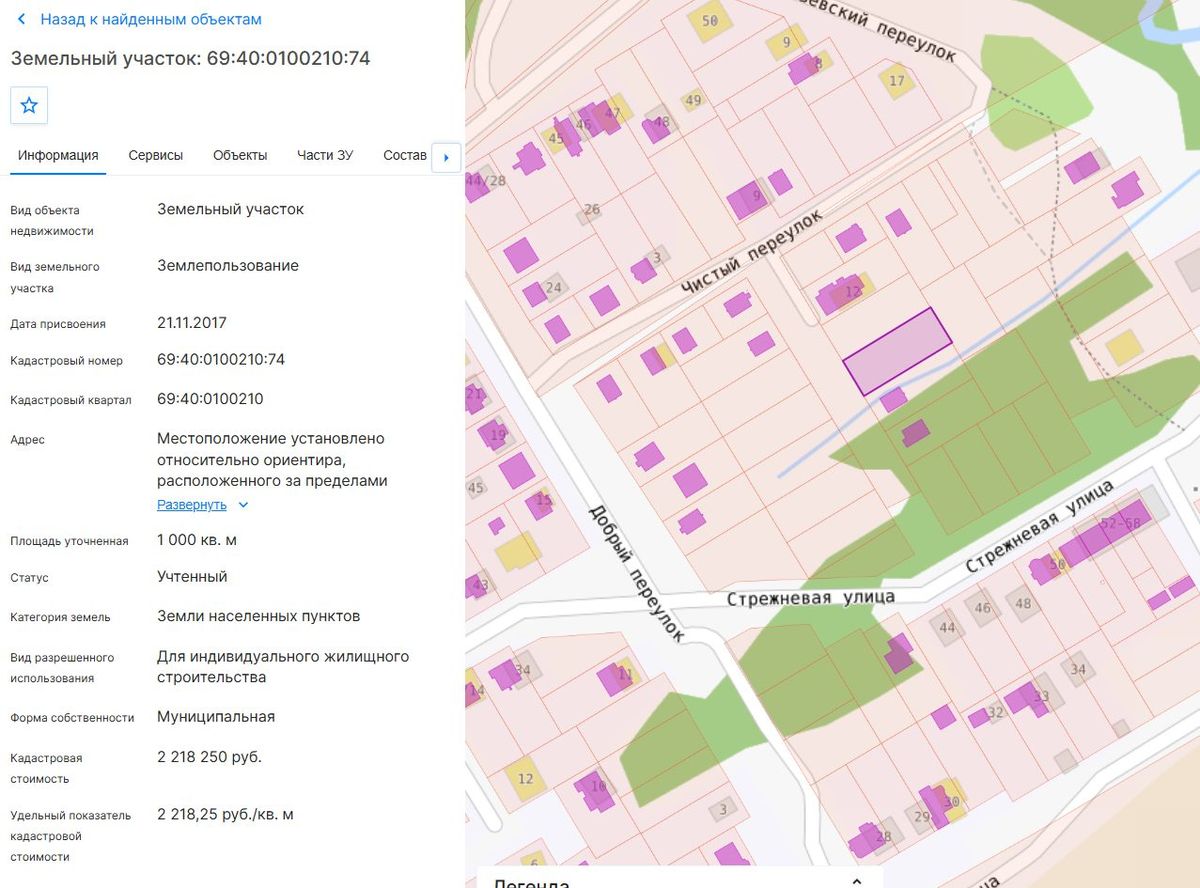
Task: Click house number 11 on map
Action: click(x=626, y=674)
